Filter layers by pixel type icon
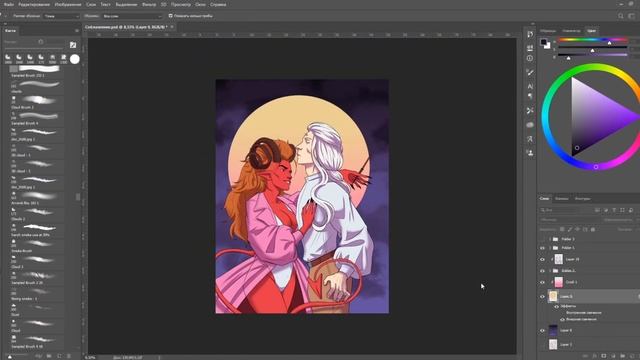 click(597, 210)
